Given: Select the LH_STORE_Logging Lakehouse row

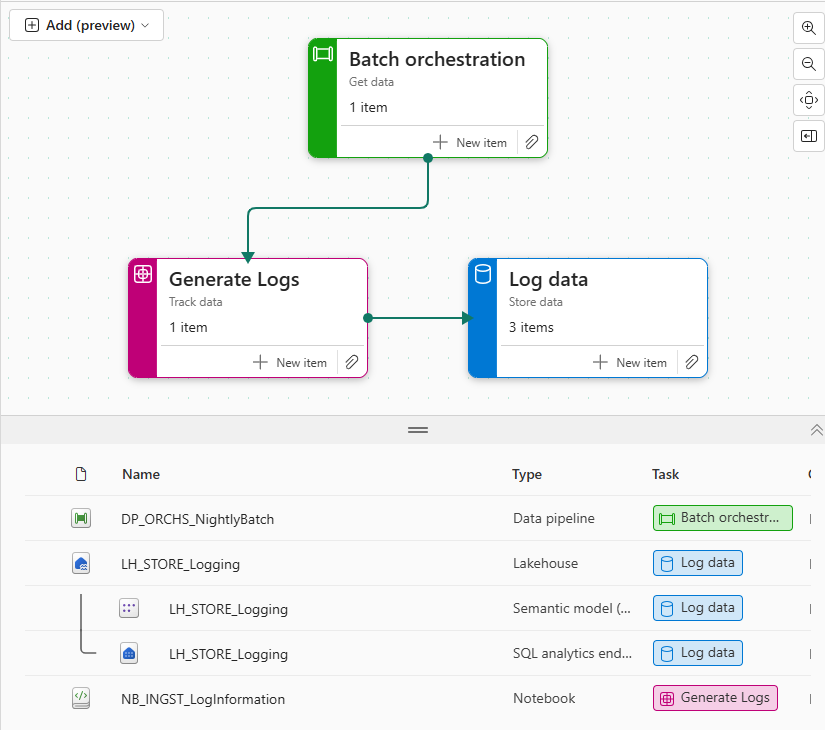Looking at the screenshot, I should 180,564.
